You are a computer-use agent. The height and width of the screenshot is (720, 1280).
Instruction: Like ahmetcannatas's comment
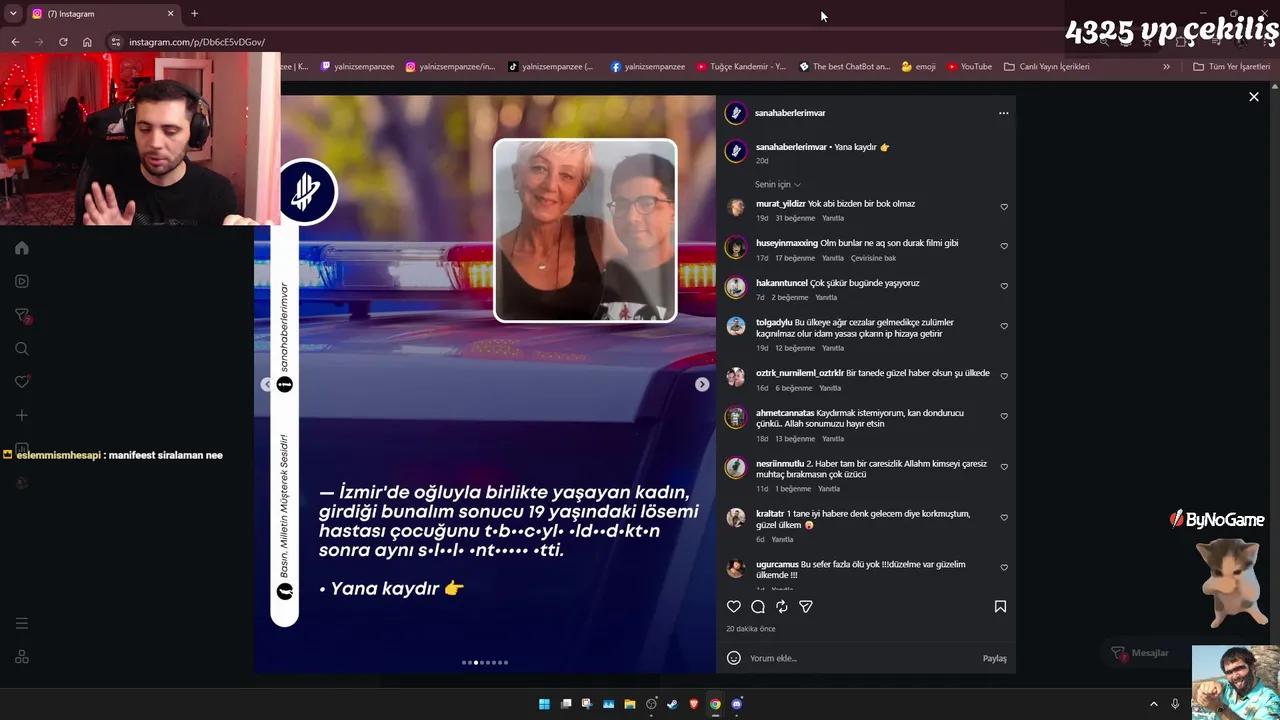coord(1004,416)
